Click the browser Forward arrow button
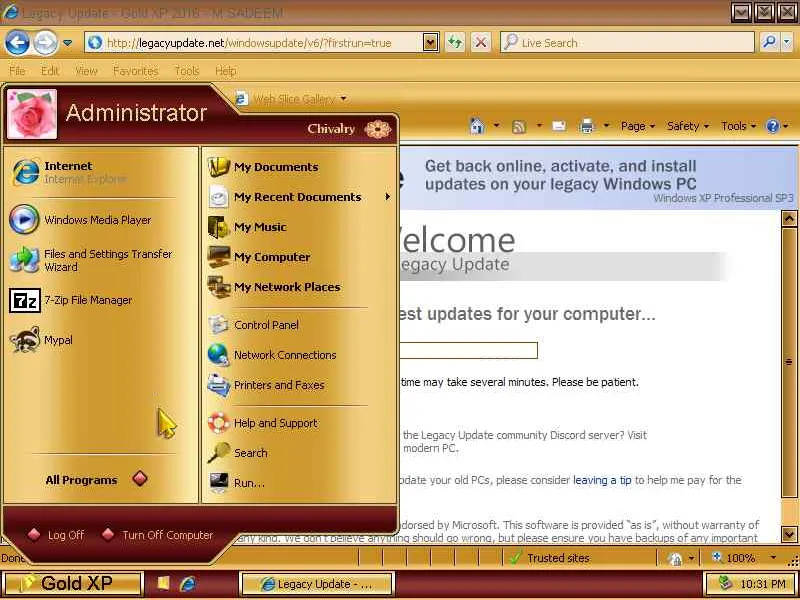The image size is (800, 600). click(45, 43)
